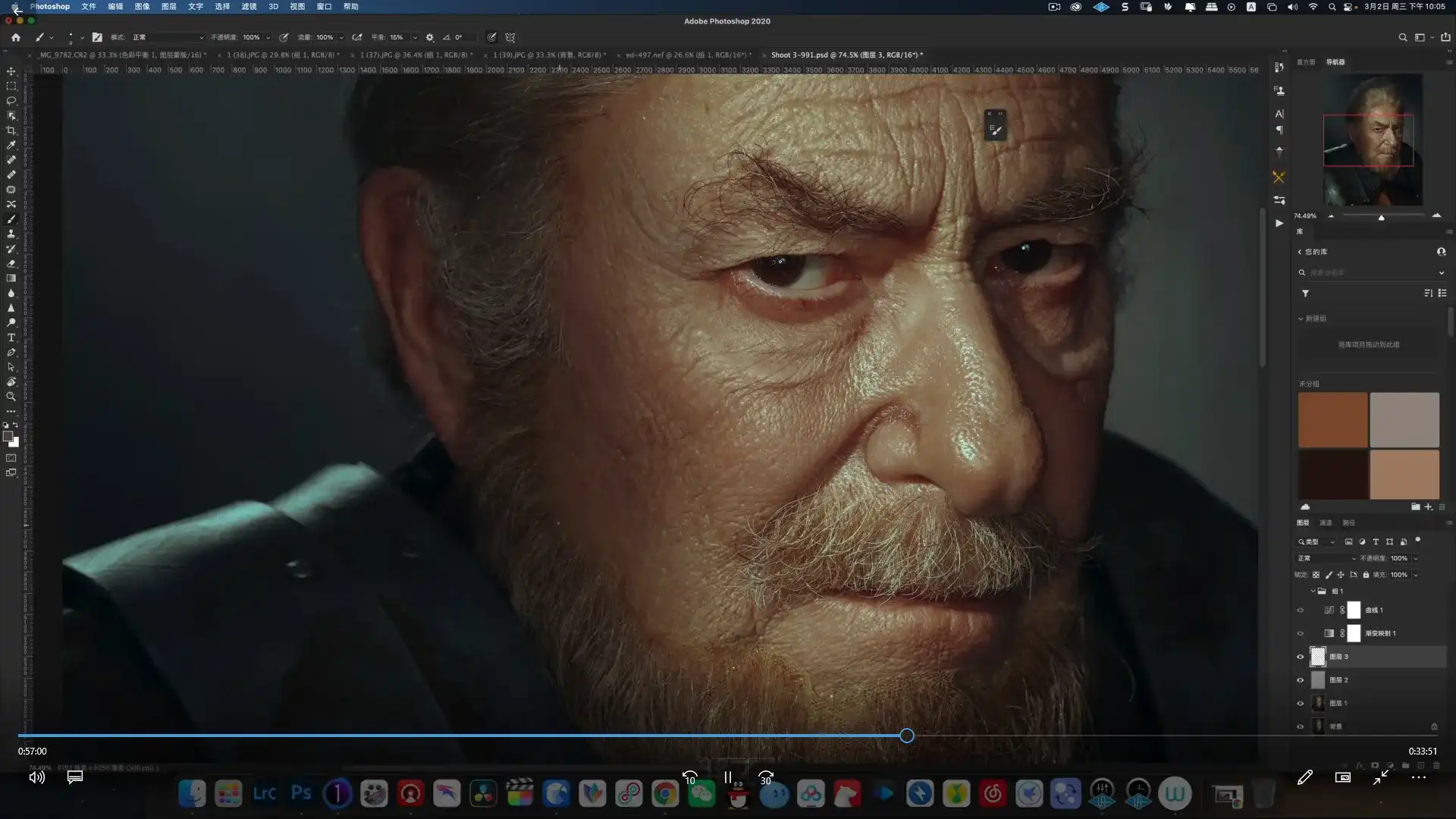The height and width of the screenshot is (819, 1456).
Task: Collapse the 组 1 layer group
Action: (1313, 591)
